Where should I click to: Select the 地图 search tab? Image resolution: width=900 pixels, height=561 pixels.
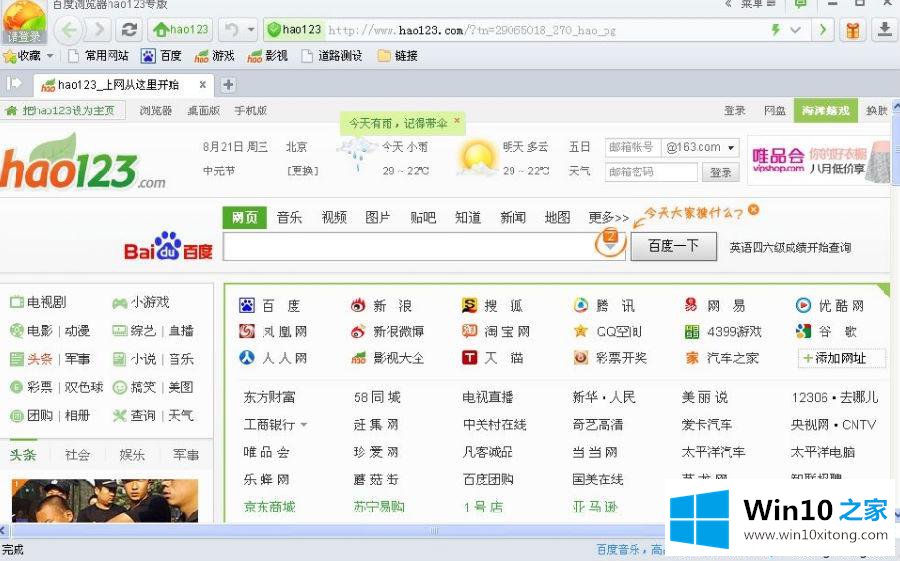click(557, 218)
